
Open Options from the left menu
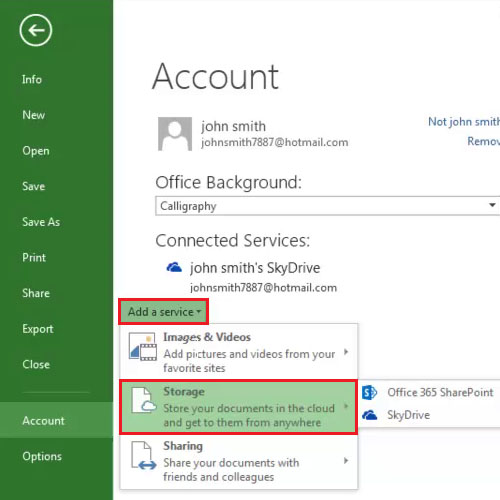click(42, 456)
